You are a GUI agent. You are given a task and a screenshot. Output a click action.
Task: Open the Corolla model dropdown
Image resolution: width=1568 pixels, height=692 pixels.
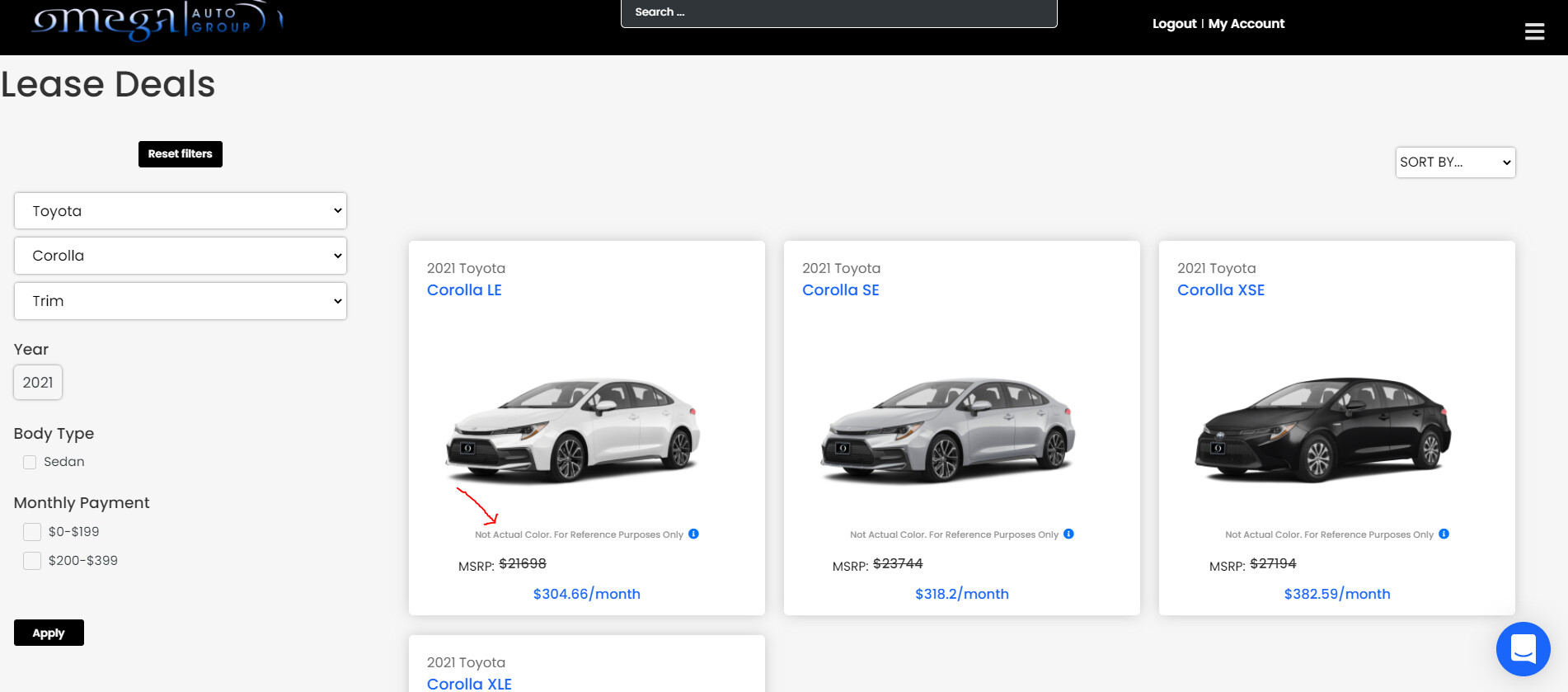point(181,256)
